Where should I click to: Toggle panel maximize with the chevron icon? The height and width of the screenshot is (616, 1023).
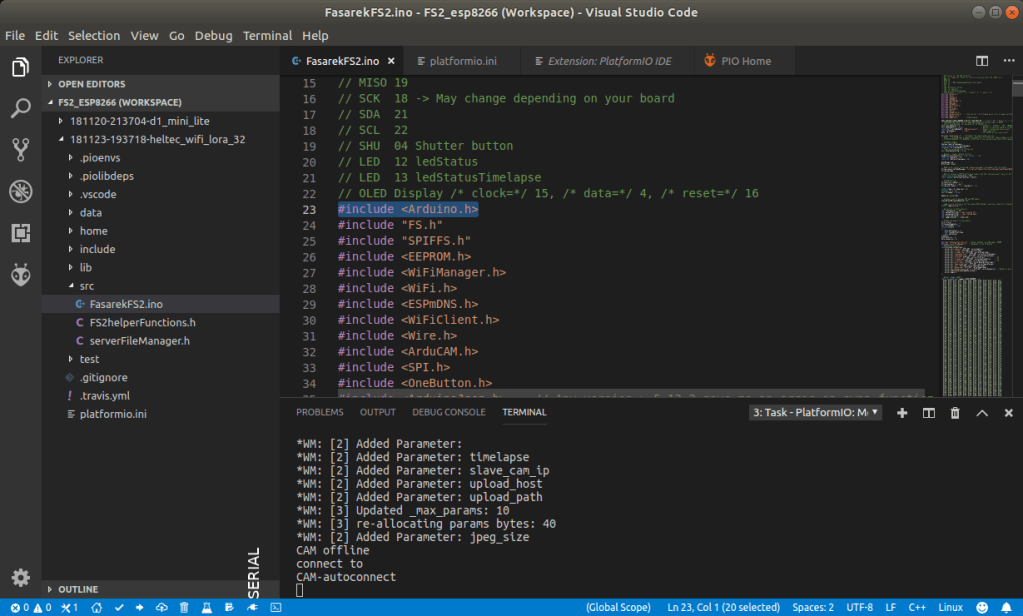coord(981,412)
